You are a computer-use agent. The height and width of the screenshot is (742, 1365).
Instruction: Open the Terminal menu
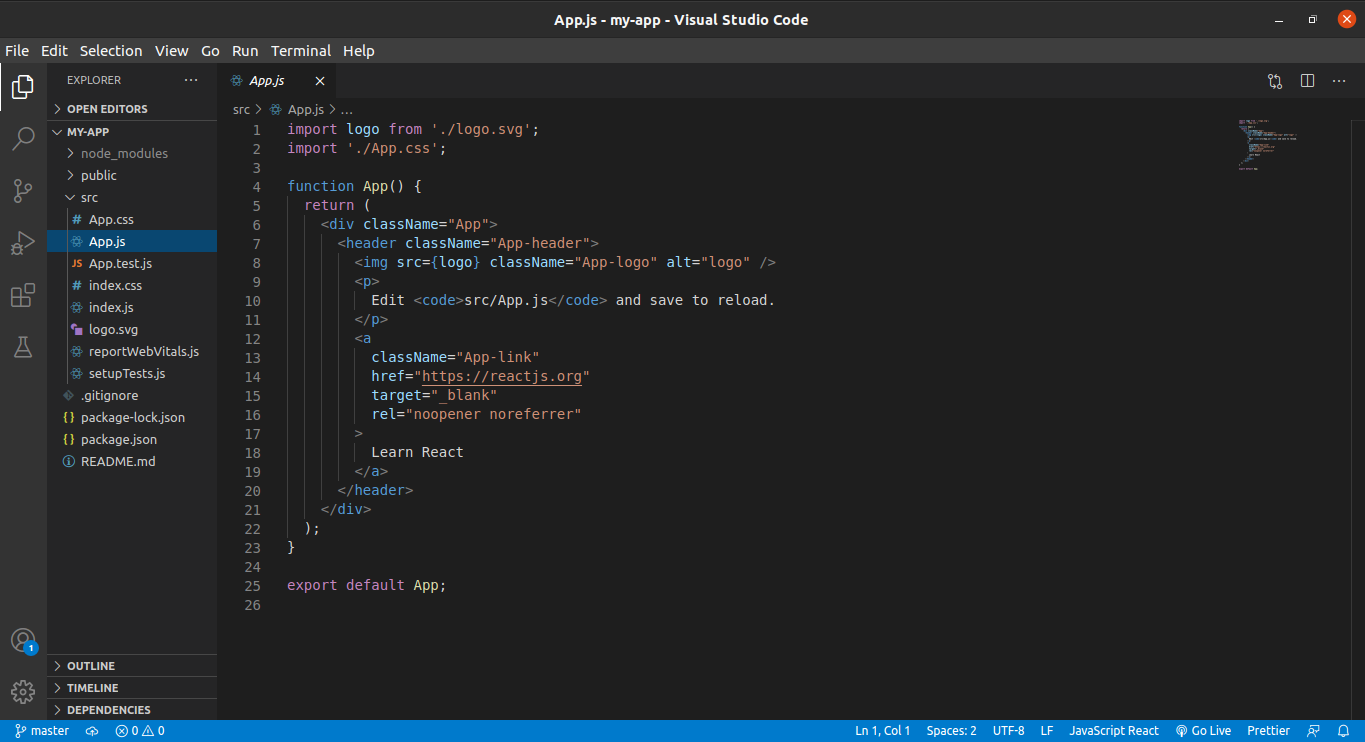click(x=301, y=51)
